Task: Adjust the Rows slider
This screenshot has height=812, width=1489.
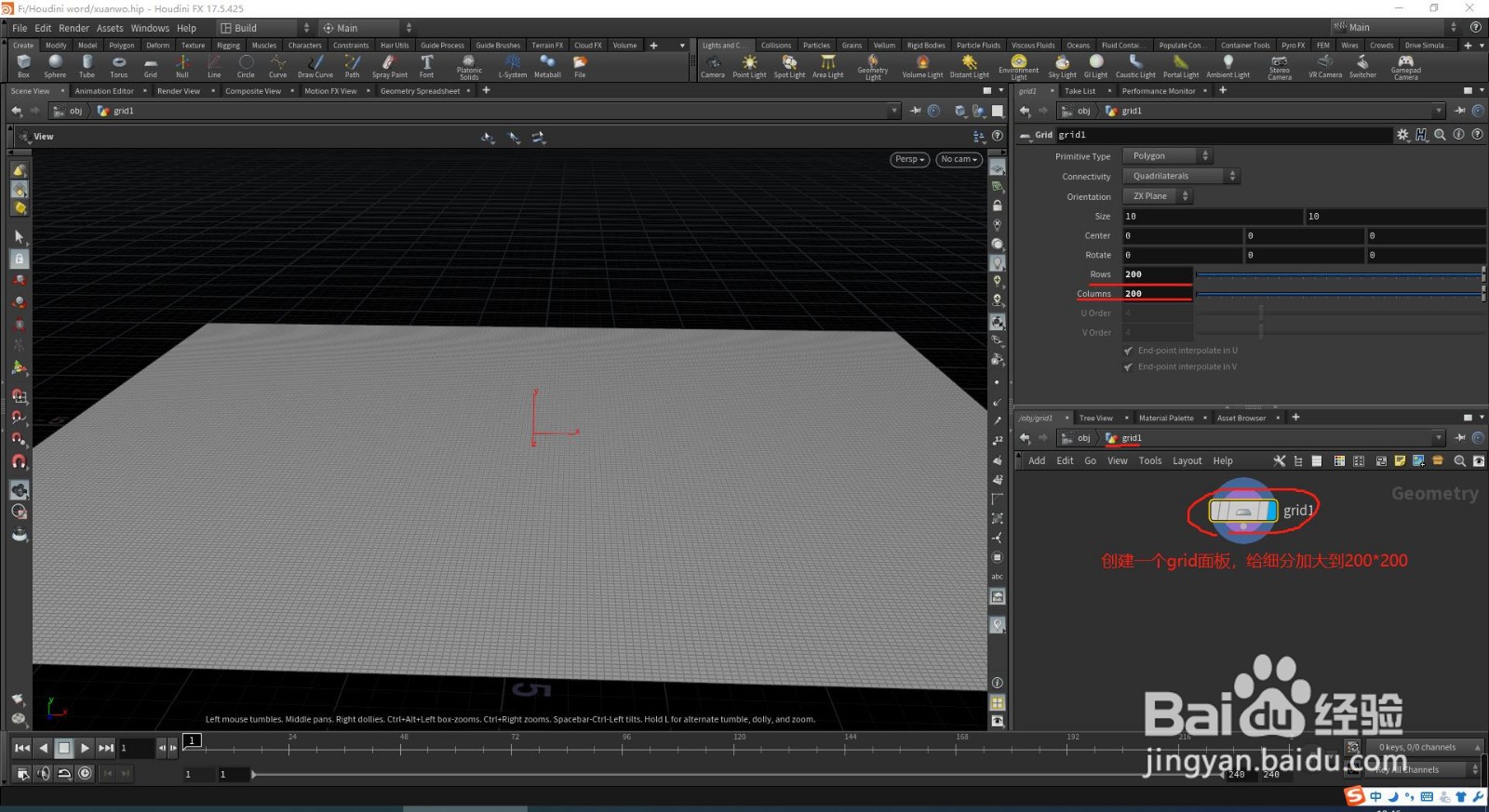Action: (1339, 274)
